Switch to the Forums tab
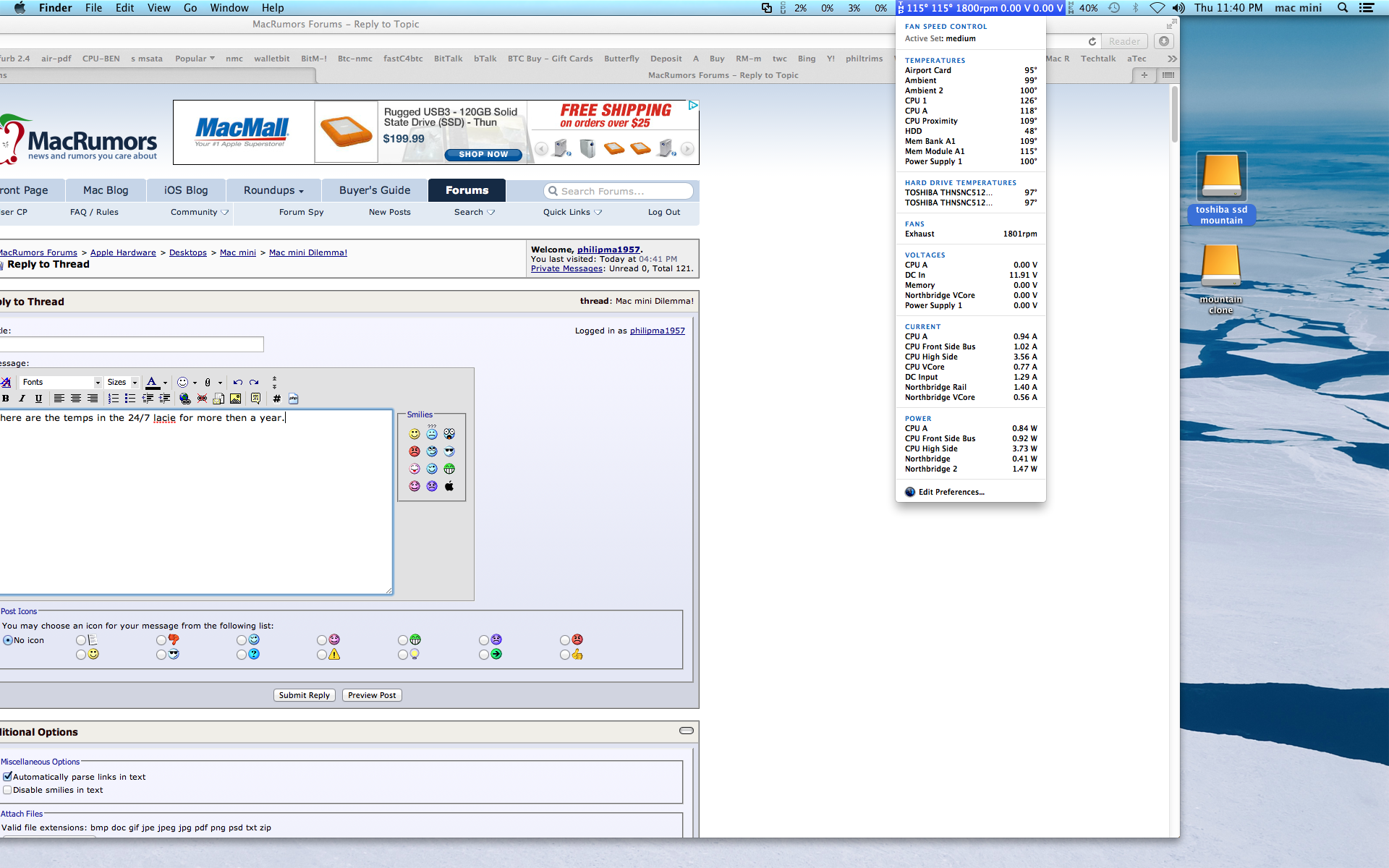Image resolution: width=1389 pixels, height=868 pixels. pos(467,190)
